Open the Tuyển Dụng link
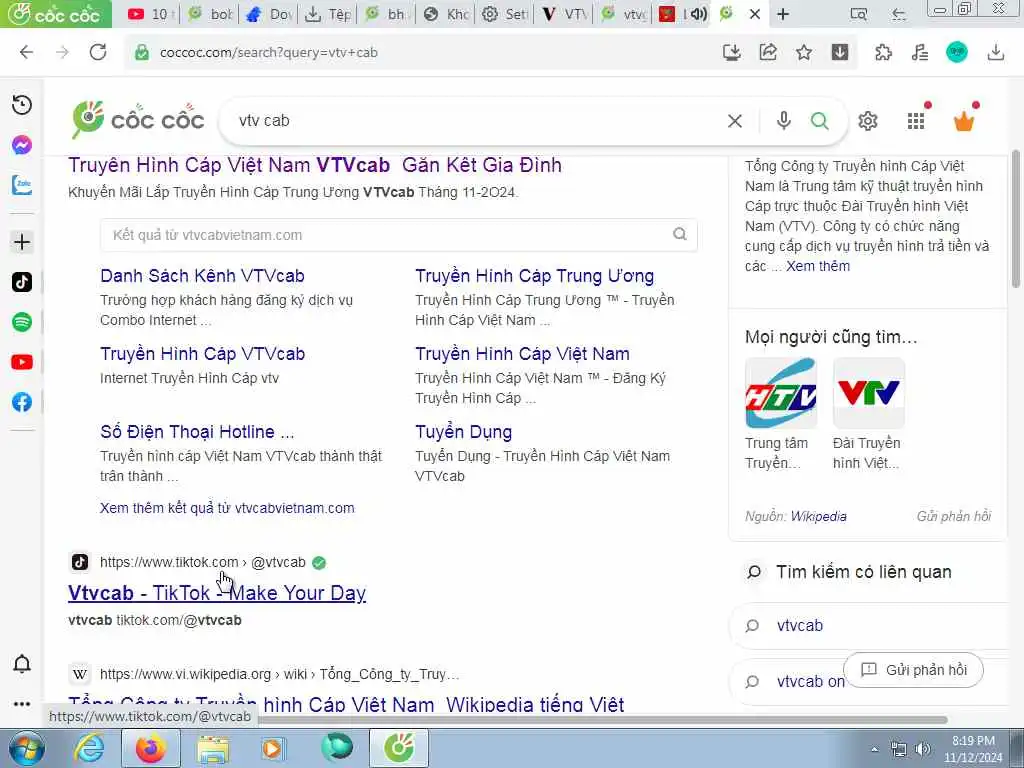This screenshot has height=768, width=1024. 464,432
